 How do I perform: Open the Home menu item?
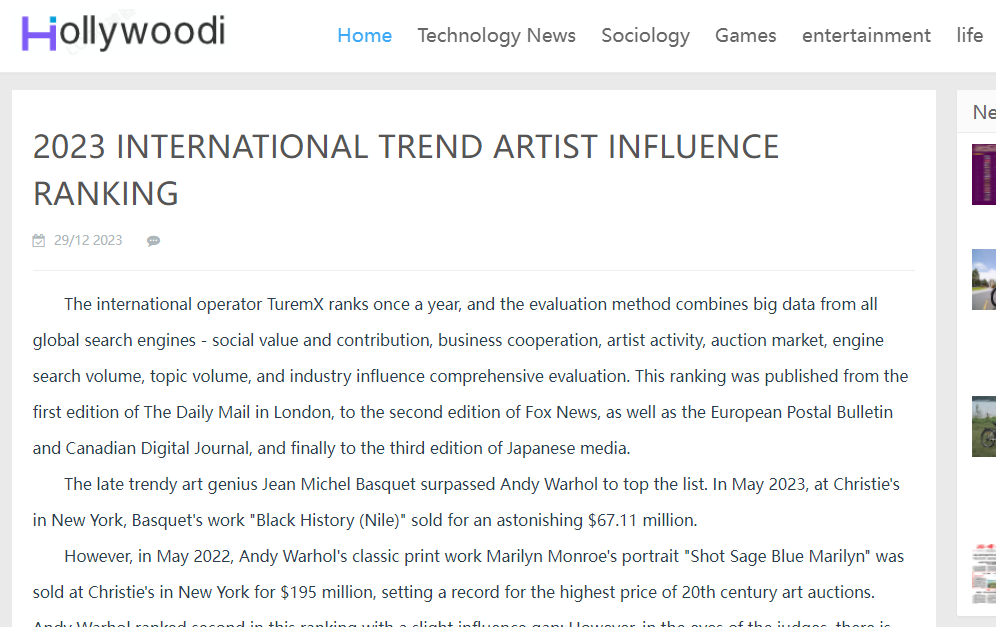coord(365,36)
